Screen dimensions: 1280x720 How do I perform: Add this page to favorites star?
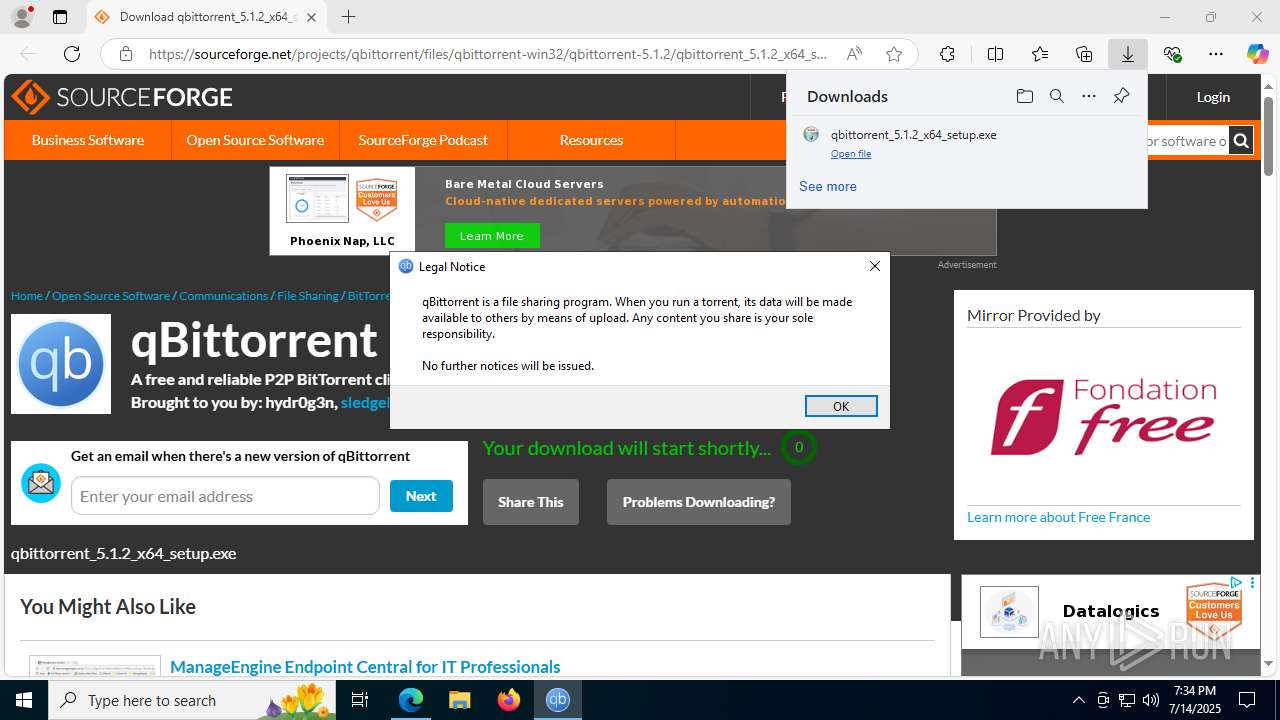pos(894,54)
